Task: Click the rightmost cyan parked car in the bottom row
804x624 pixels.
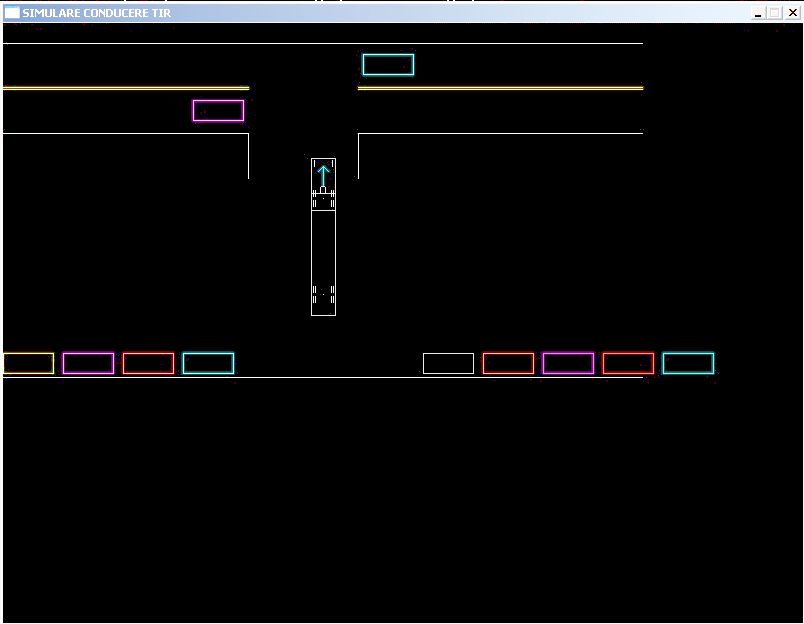Action: click(x=688, y=364)
